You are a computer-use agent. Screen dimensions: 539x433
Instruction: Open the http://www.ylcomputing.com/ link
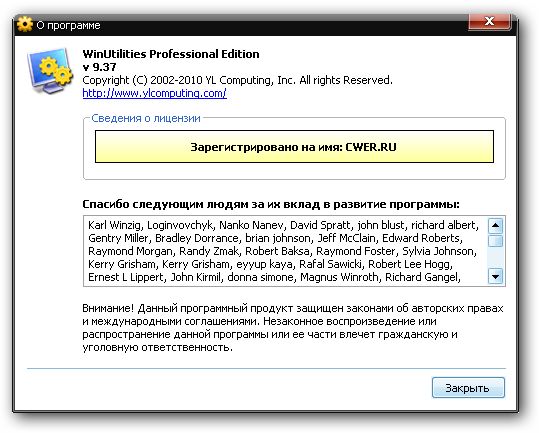tap(154, 93)
